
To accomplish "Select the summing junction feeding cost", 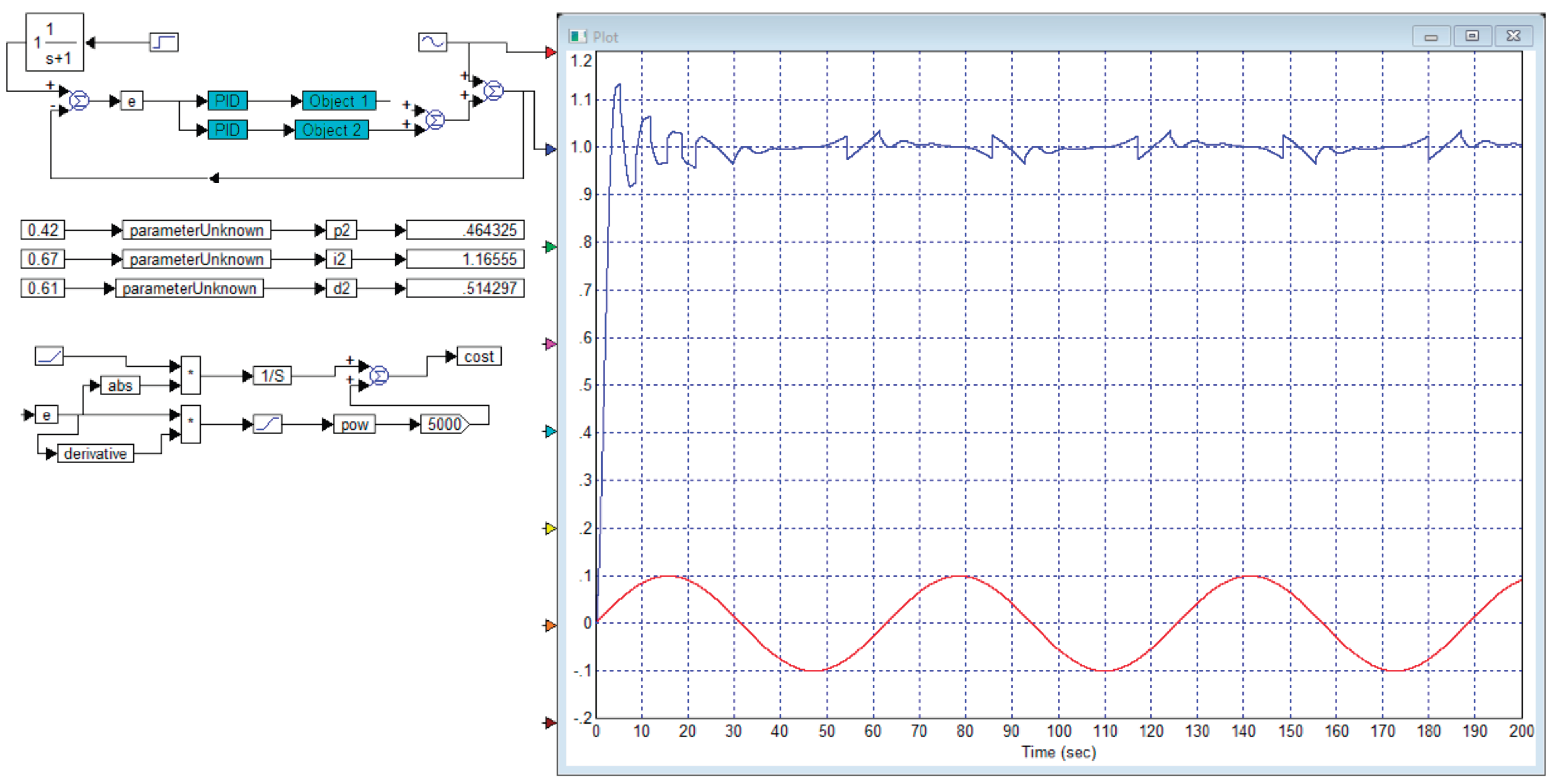I will [x=379, y=376].
